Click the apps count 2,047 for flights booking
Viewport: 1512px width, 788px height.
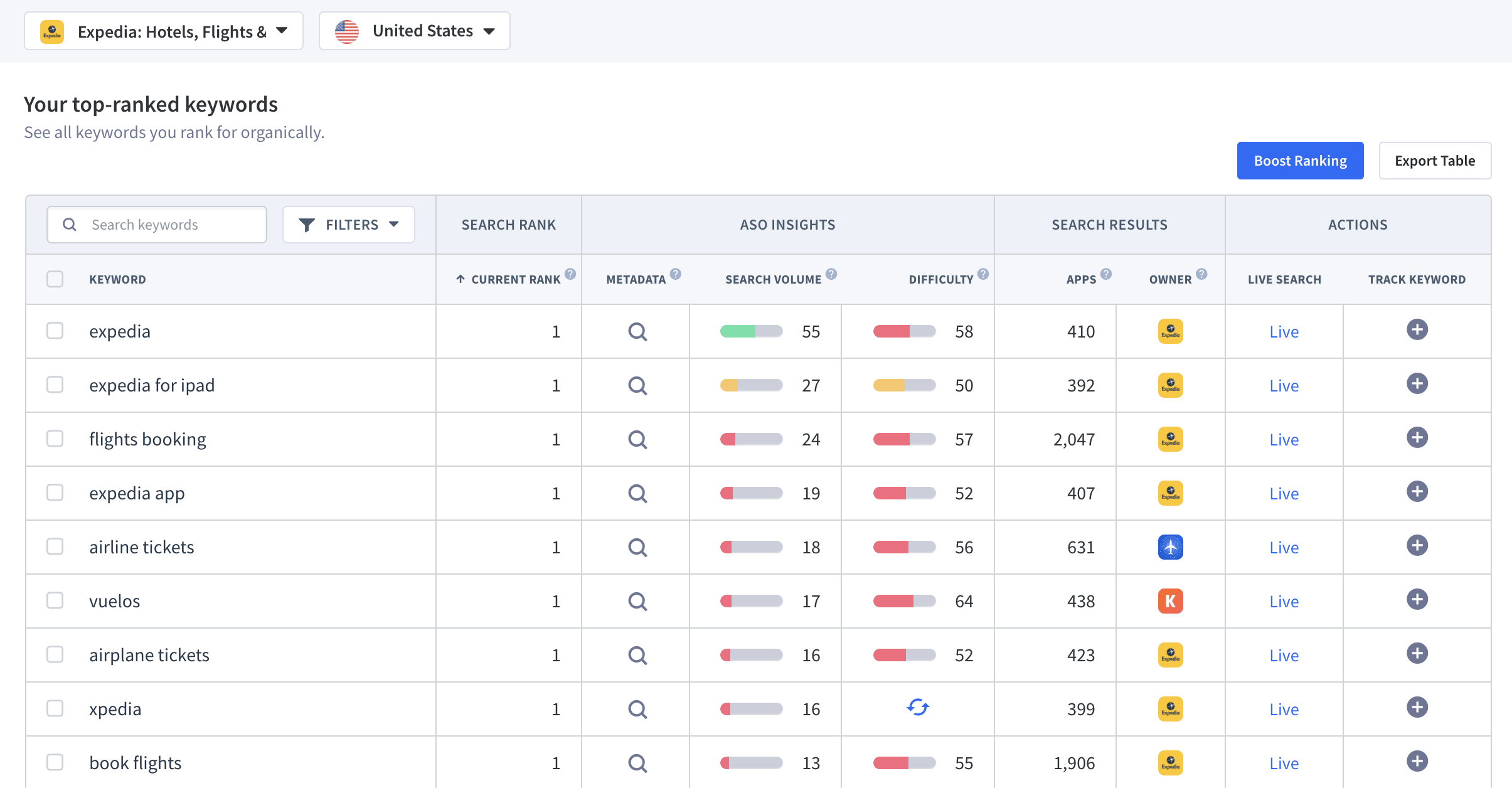1073,440
